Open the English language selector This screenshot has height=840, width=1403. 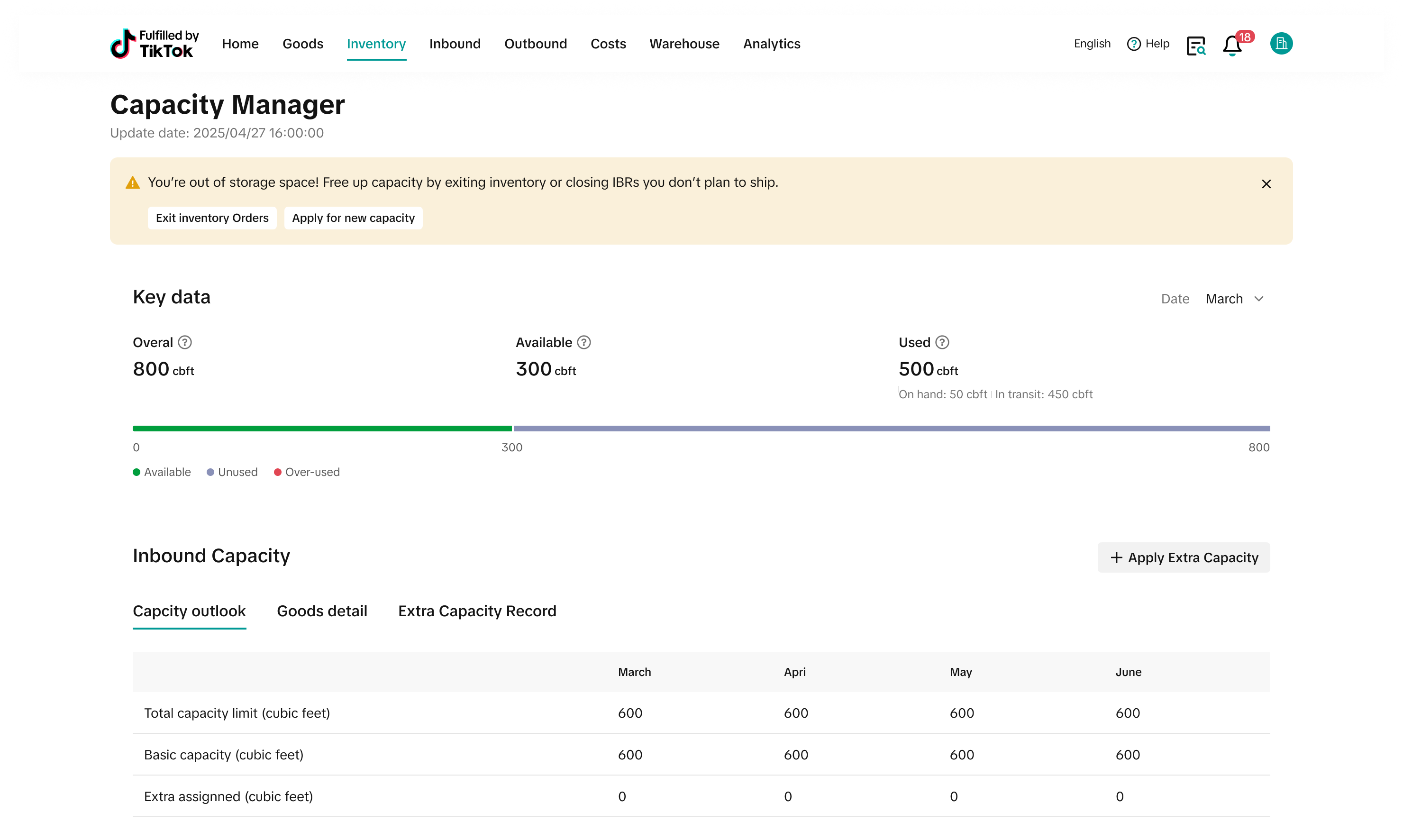[1092, 44]
